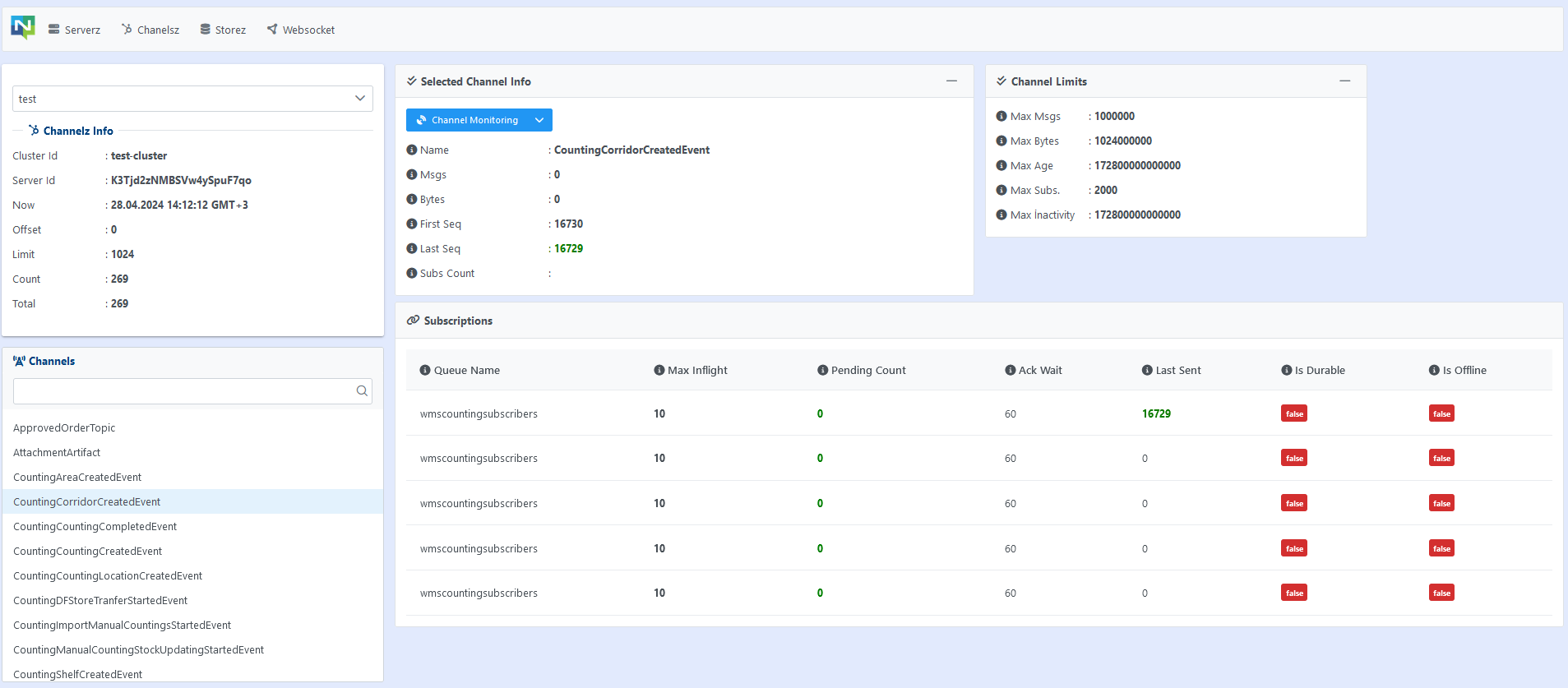Click info icon next to Bytes
This screenshot has width=1568, height=688.
point(412,199)
